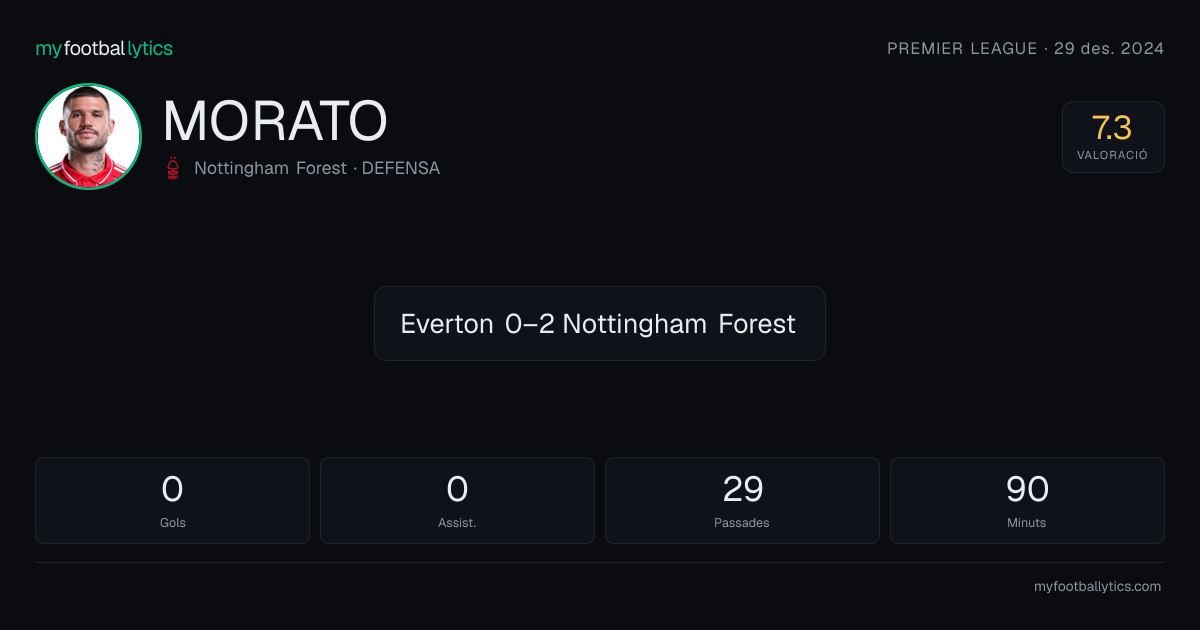Select the MORATO player name heading
This screenshot has width=1200, height=630.
(x=275, y=121)
